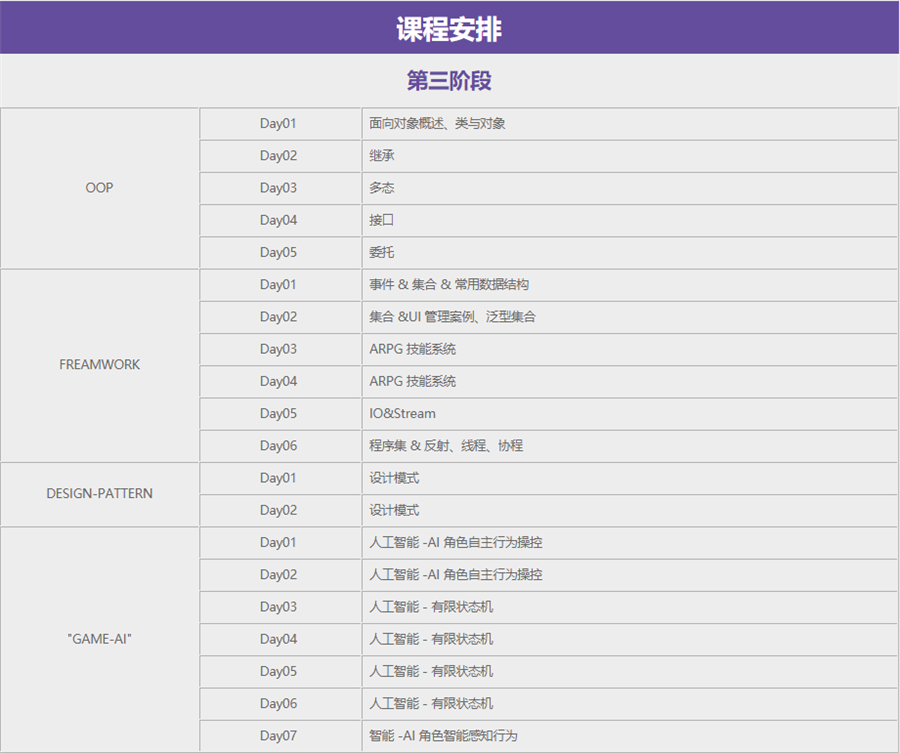Click the 集合 &UI 管理案例、泛型集合 cell
The width and height of the screenshot is (900, 753).
pos(452,317)
